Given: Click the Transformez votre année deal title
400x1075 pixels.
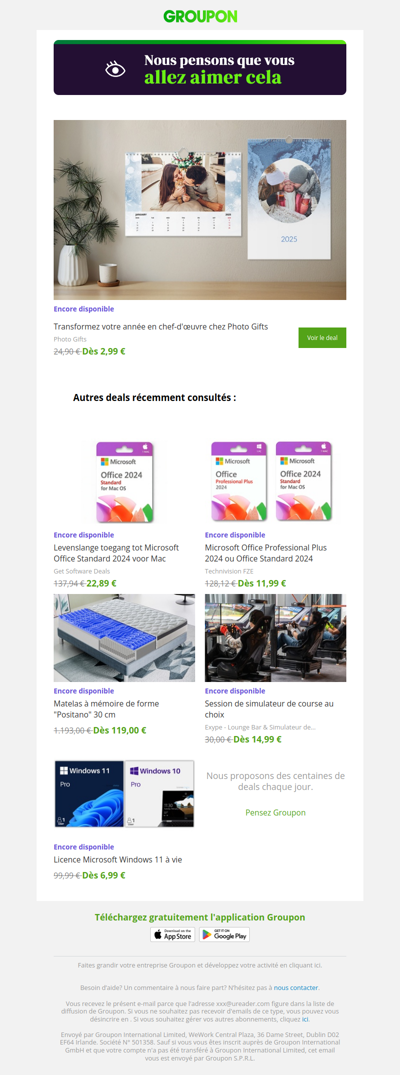Looking at the screenshot, I should (161, 327).
